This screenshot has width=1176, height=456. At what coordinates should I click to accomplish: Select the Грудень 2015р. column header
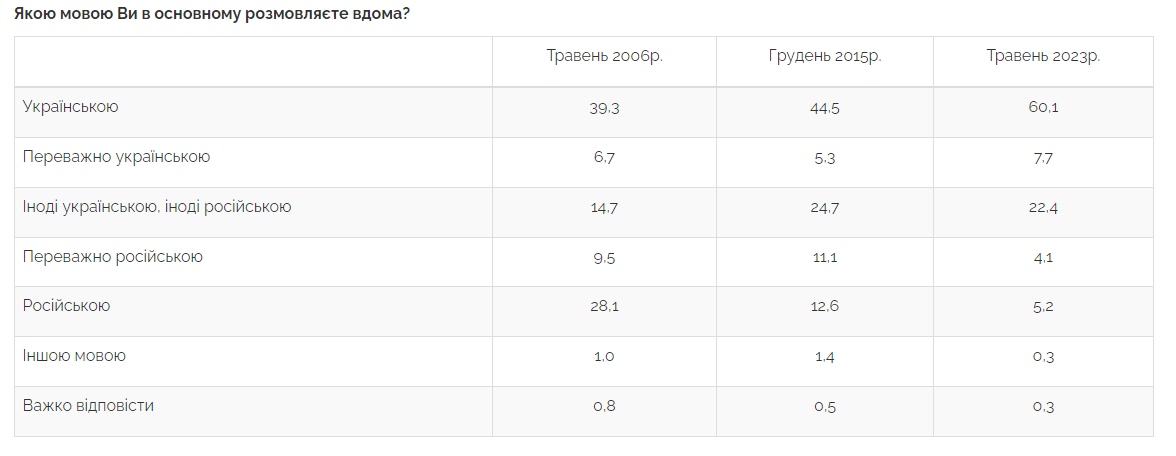[825, 56]
